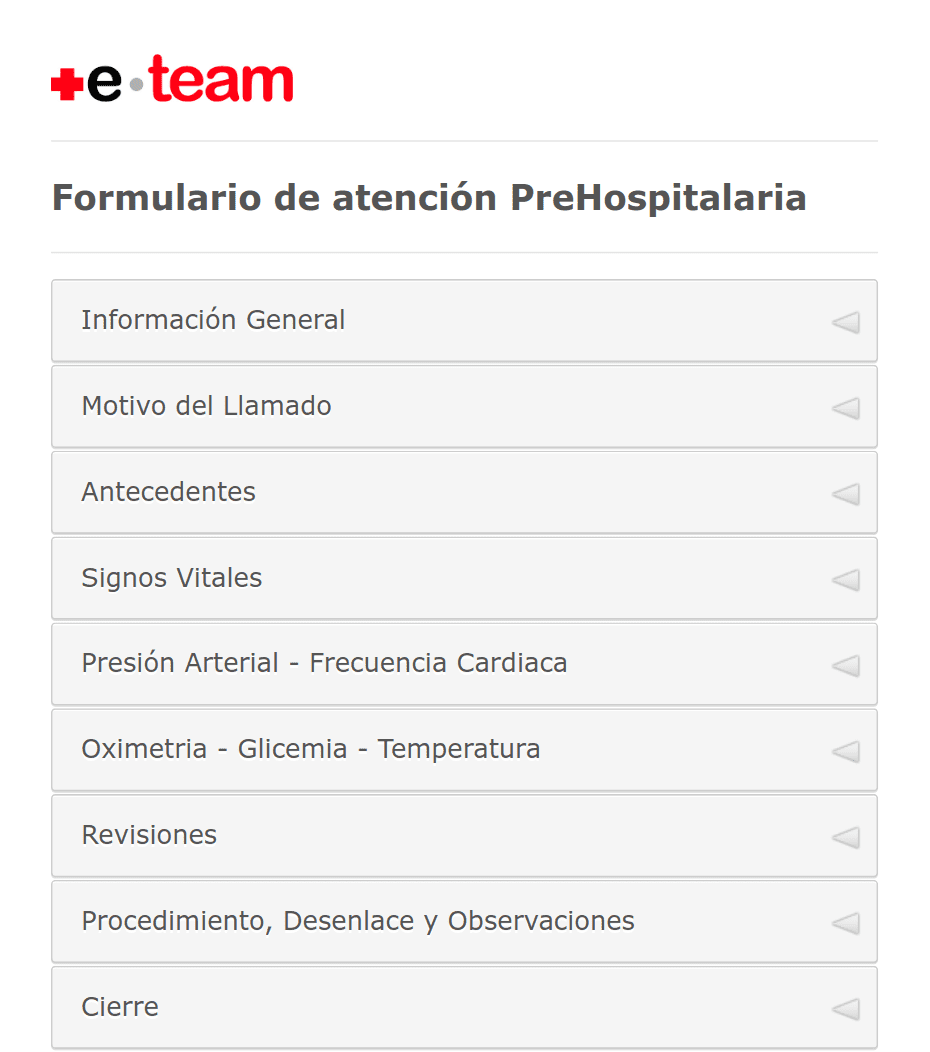Screen dimensions: 930x1052
Task: Open the Revisiones section
Action: click(464, 836)
